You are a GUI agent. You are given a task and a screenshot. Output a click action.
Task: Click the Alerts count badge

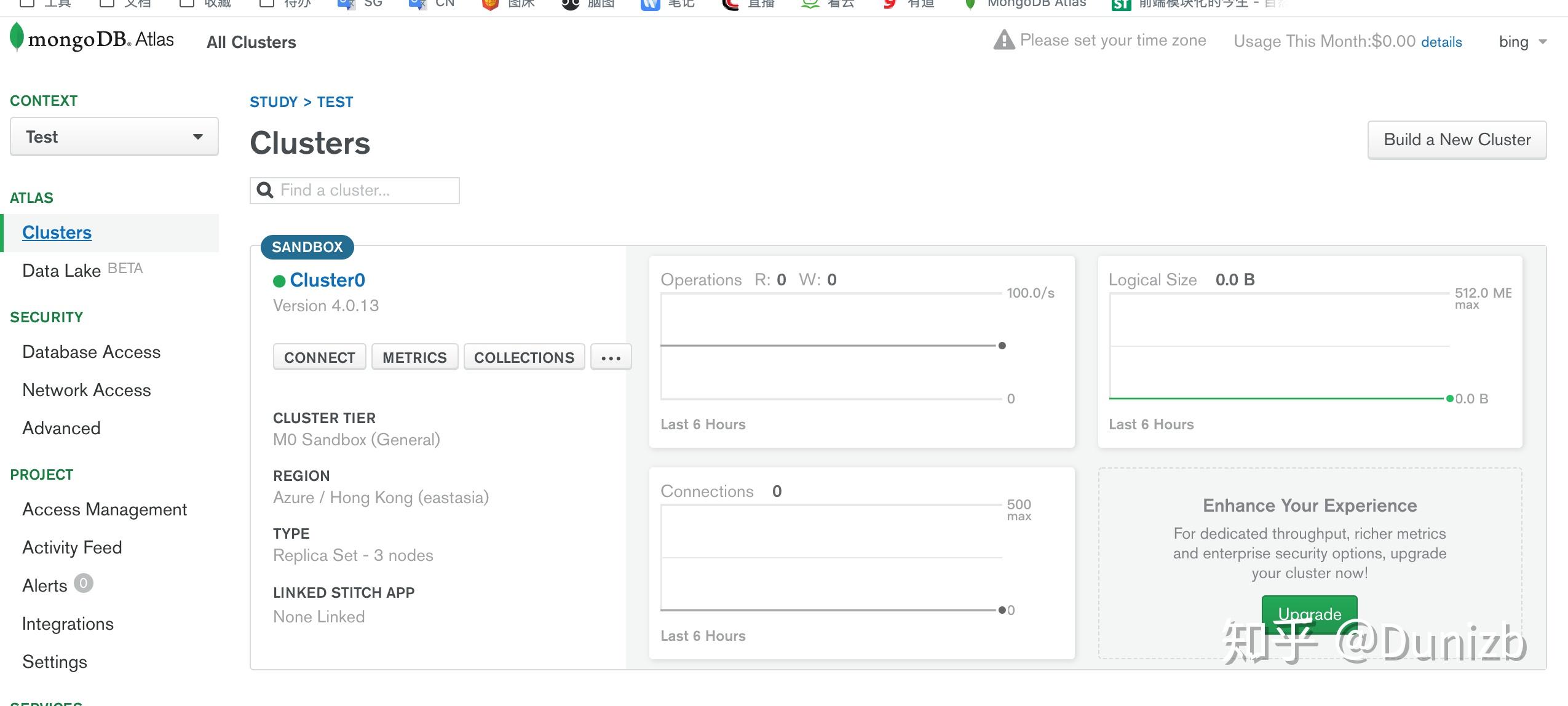[x=84, y=583]
